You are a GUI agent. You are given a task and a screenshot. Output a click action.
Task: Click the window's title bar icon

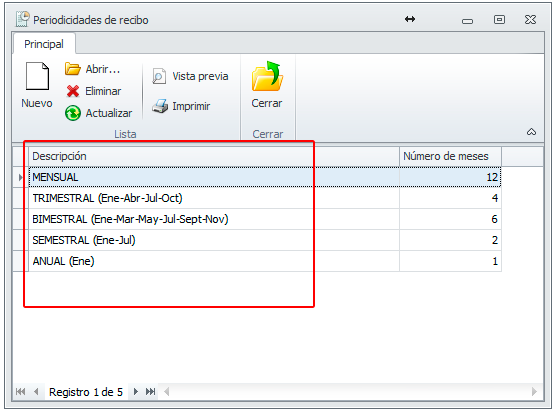pyautogui.click(x=22, y=19)
